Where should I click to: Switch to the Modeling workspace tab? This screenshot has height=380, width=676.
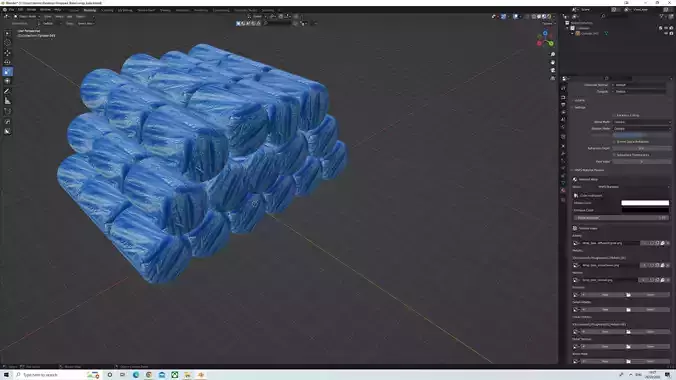tap(90, 10)
